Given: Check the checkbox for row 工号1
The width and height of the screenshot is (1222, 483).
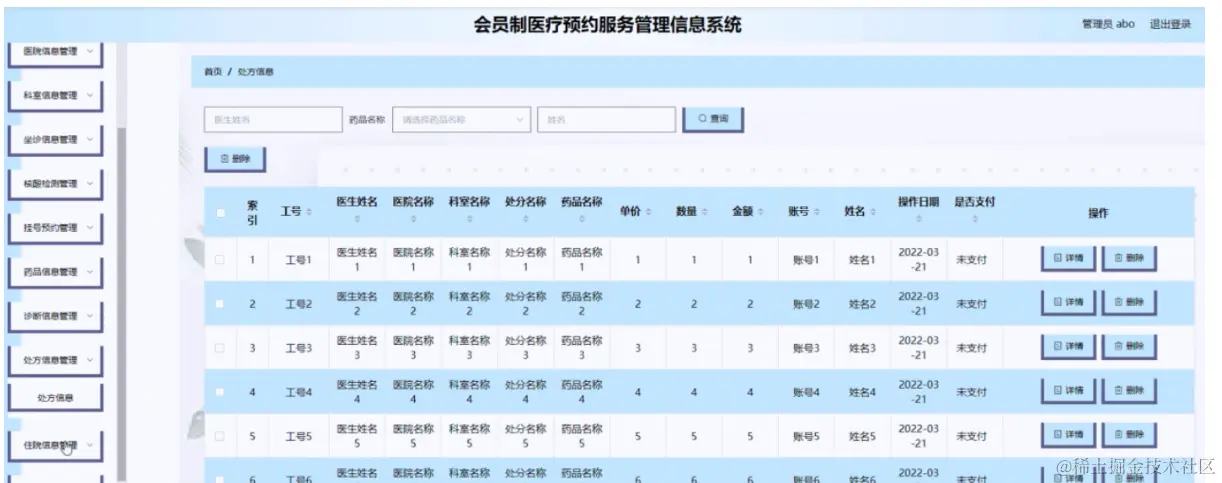Looking at the screenshot, I should pyautogui.click(x=220, y=260).
